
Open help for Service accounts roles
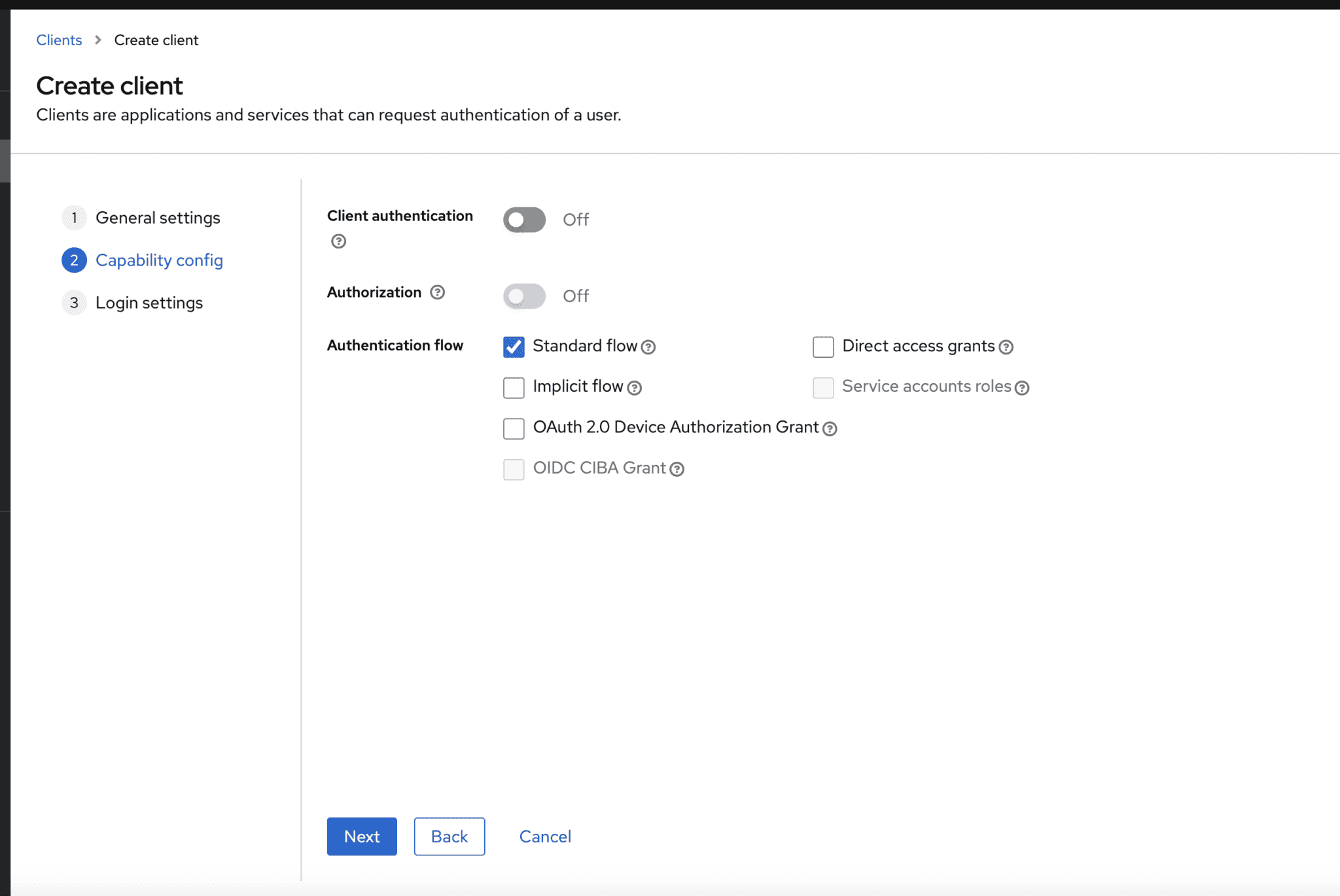1022,388
